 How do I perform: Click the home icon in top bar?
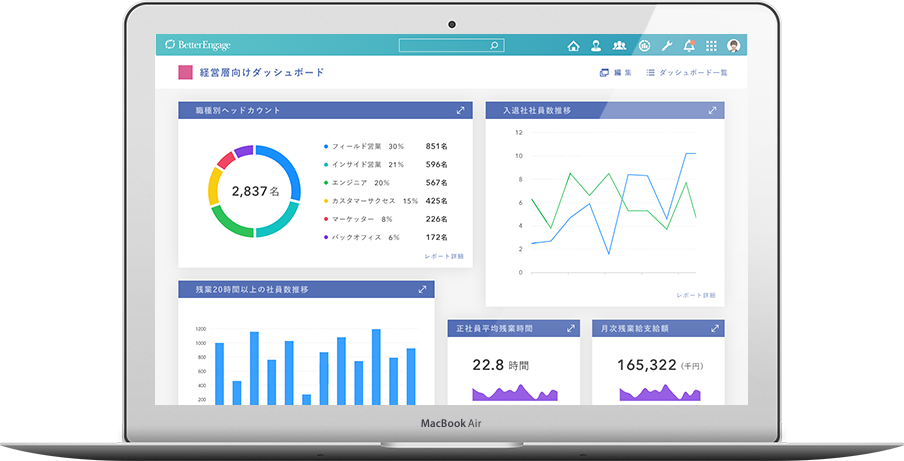573,46
